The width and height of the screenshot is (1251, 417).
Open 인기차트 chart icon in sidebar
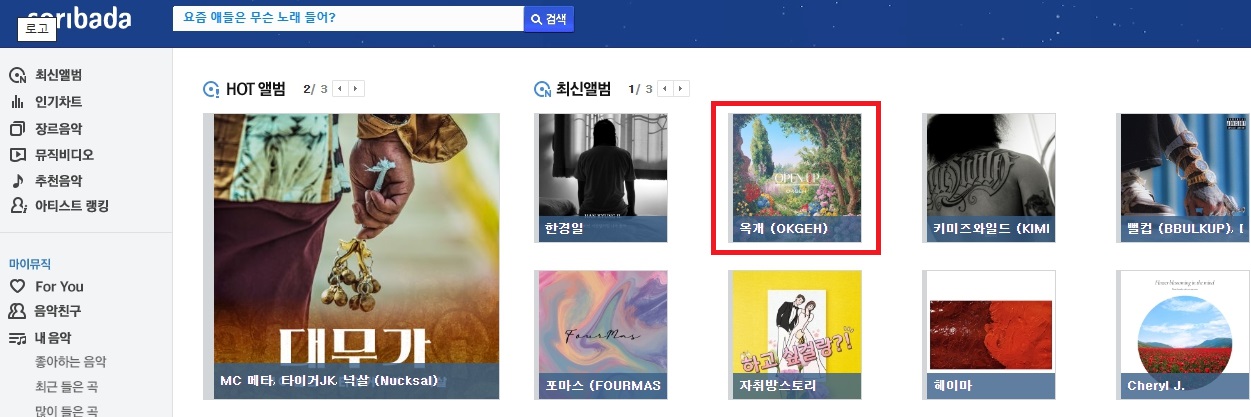coord(17,102)
